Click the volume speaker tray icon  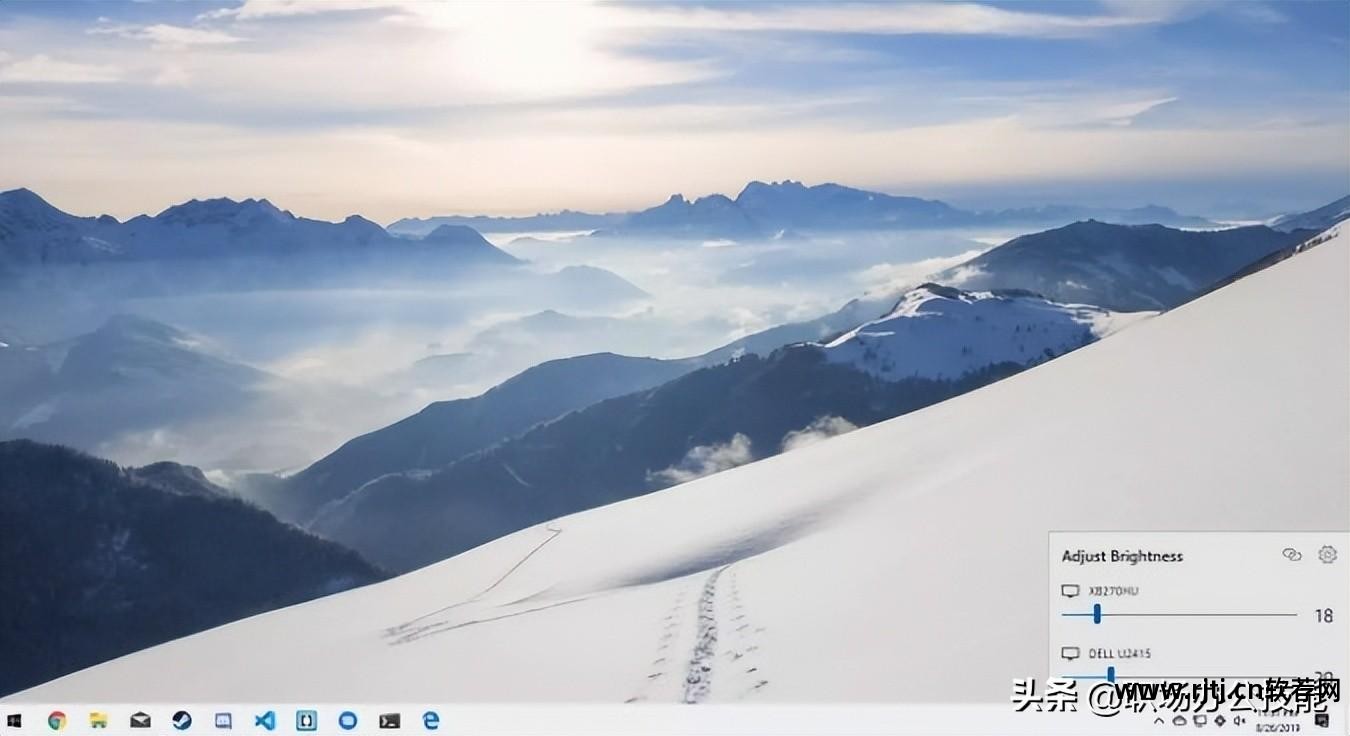pos(1240,720)
